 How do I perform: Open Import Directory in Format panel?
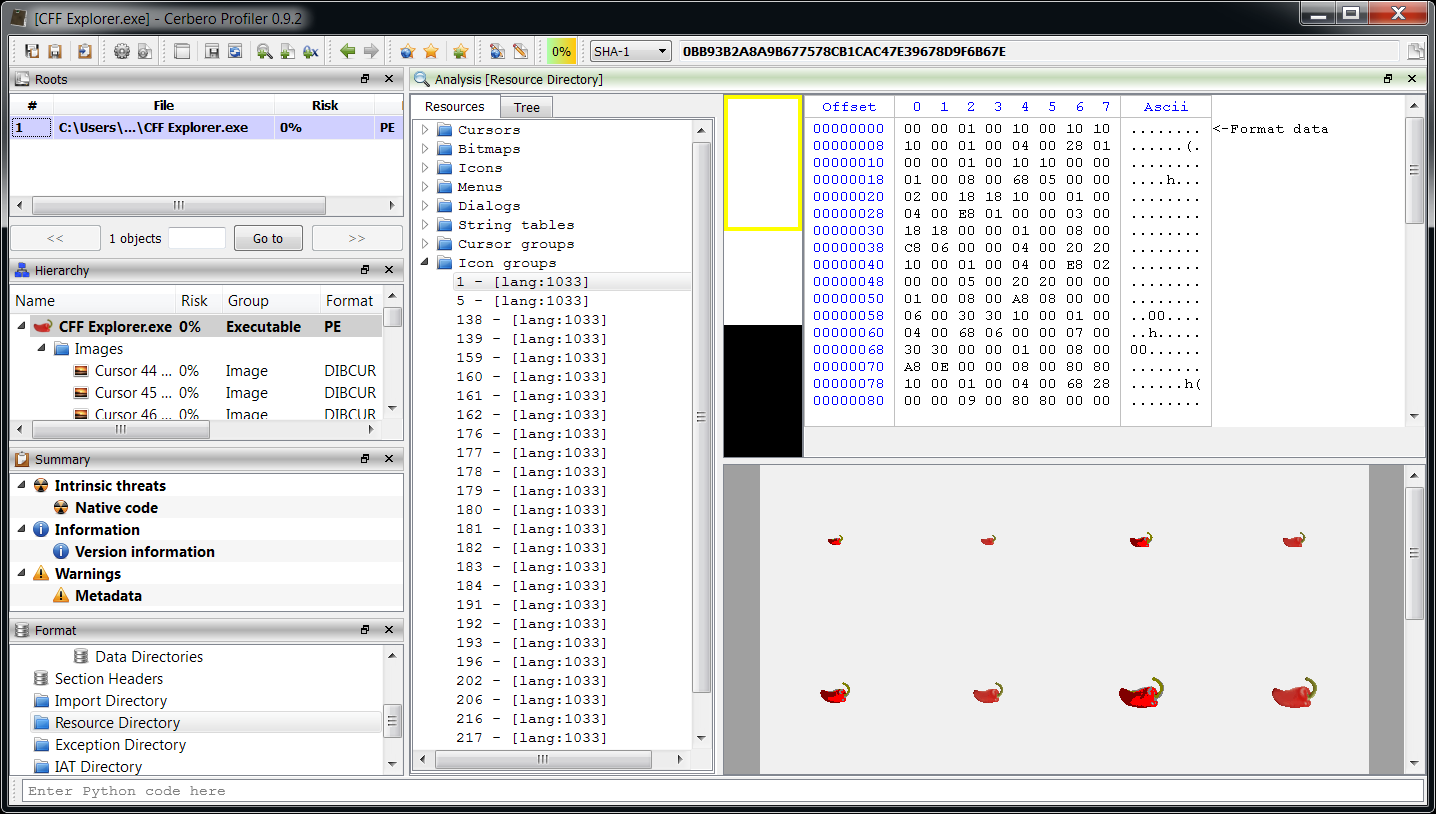pos(111,701)
